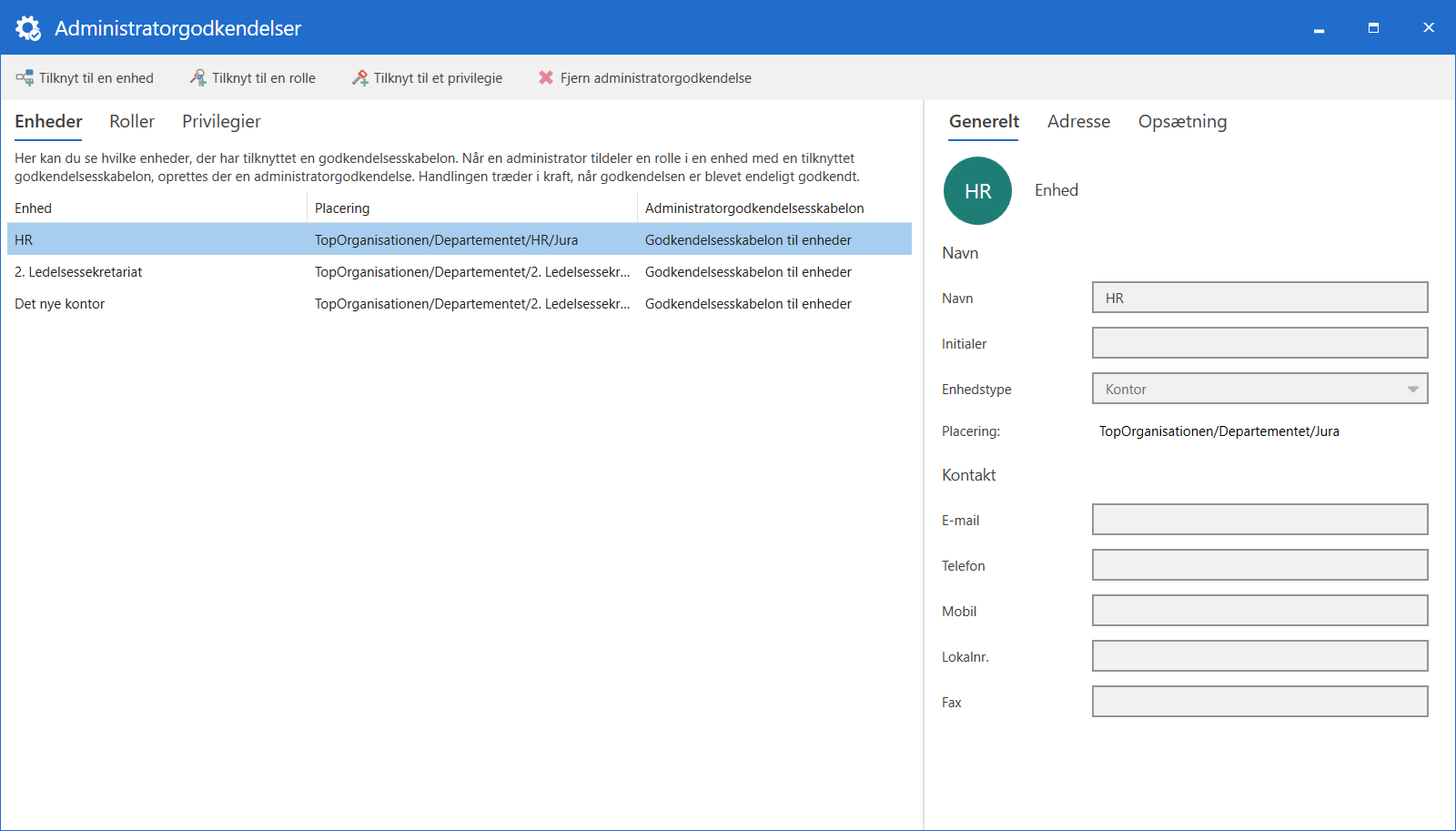Sort by the Enhed column header
Screen dimensions: 1456x831
[x=34, y=208]
